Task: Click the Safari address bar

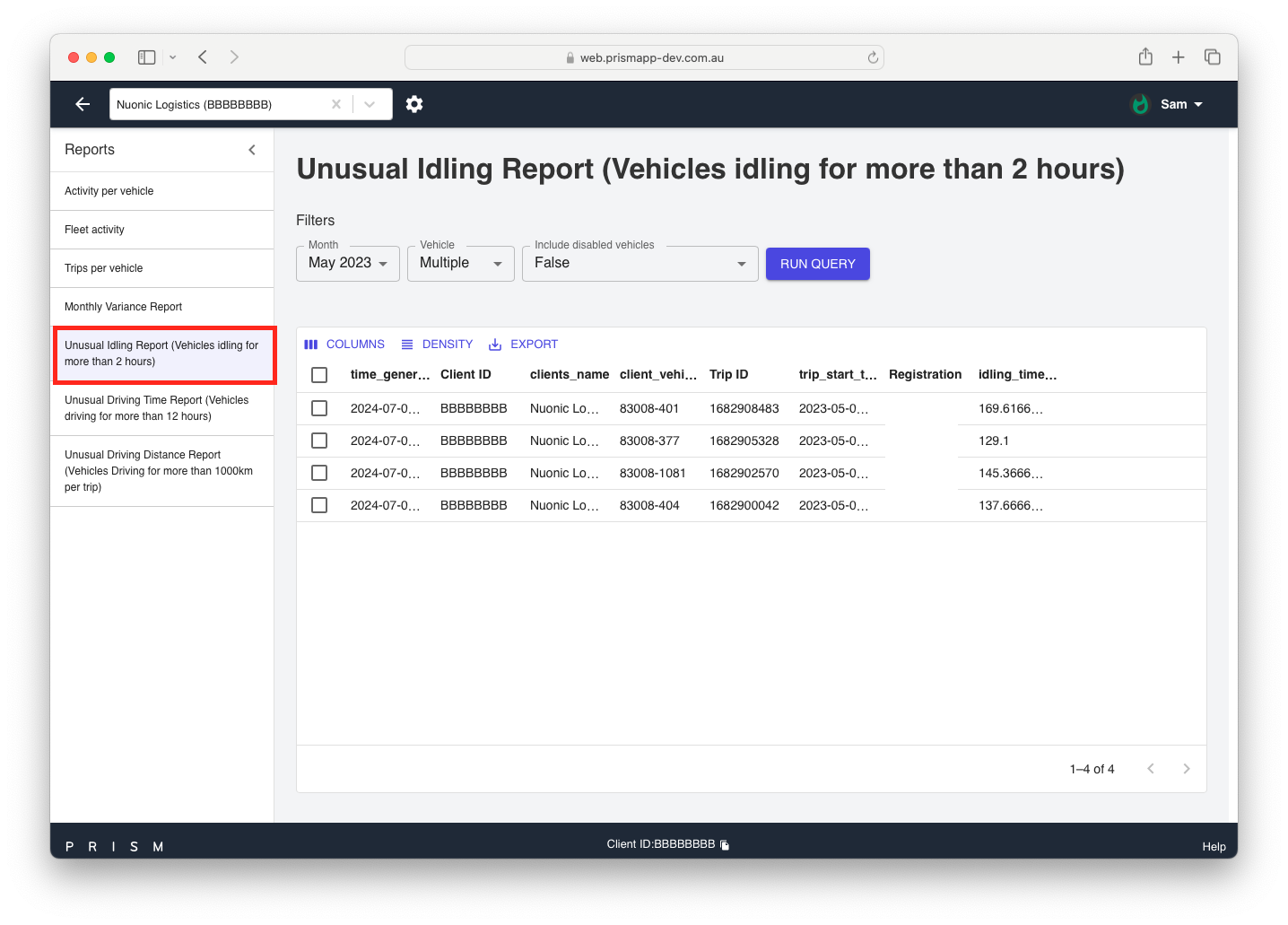Action: coord(644,57)
